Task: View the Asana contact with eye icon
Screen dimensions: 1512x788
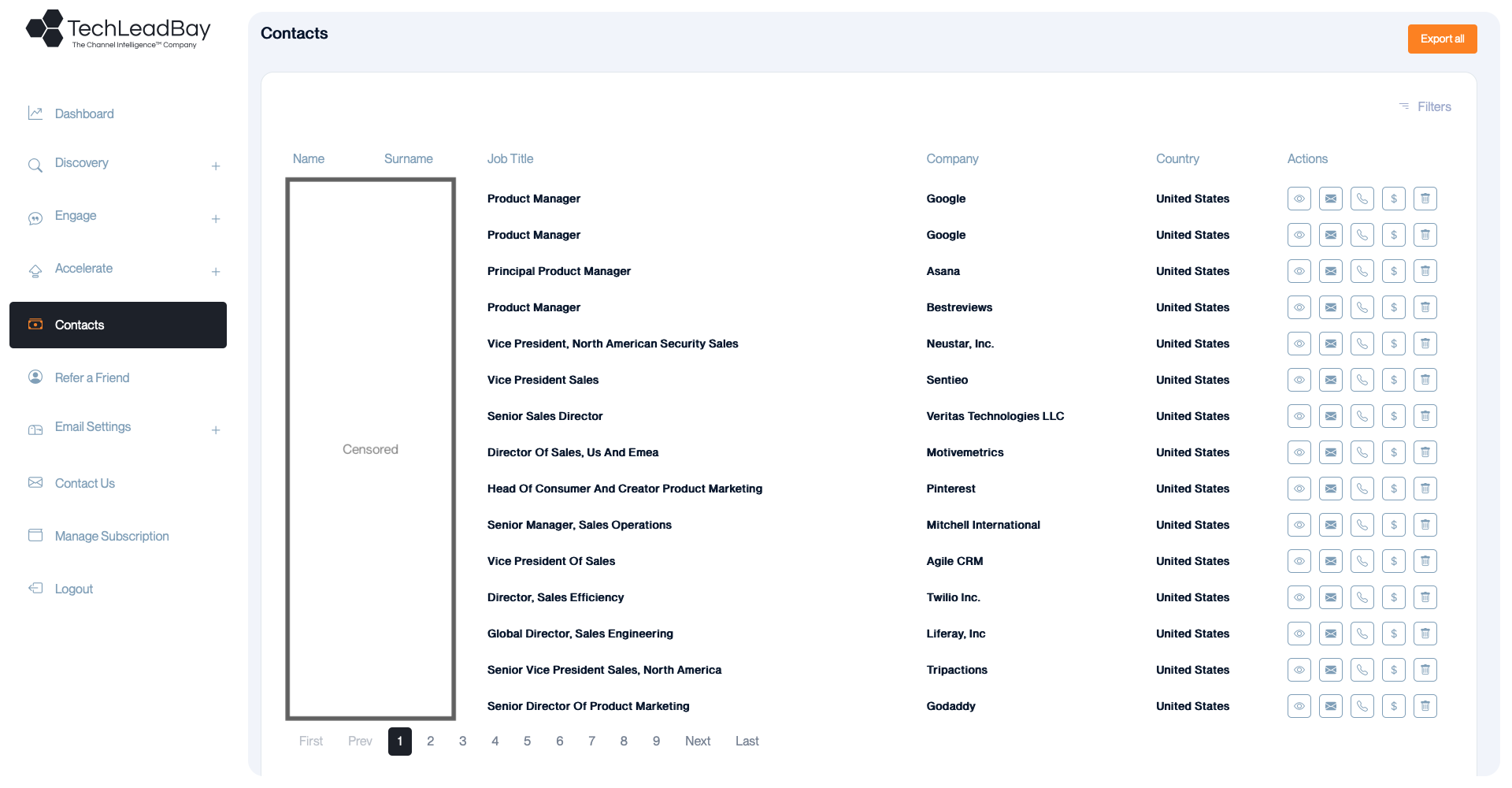Action: pyautogui.click(x=1299, y=271)
